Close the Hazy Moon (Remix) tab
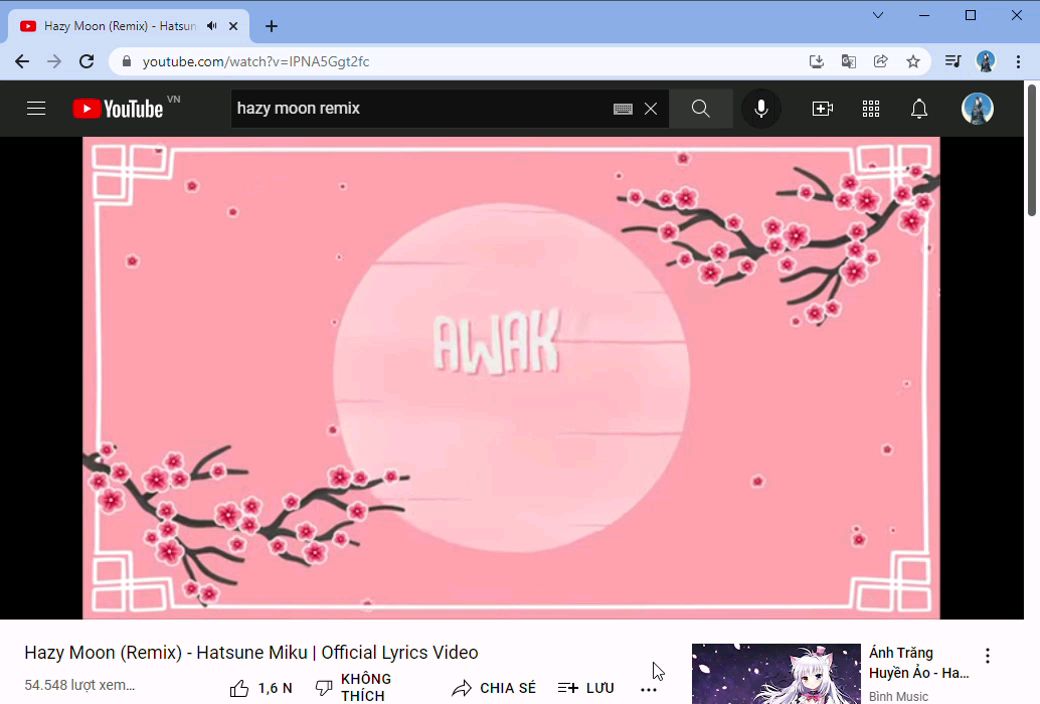1040x704 pixels. tap(233, 26)
